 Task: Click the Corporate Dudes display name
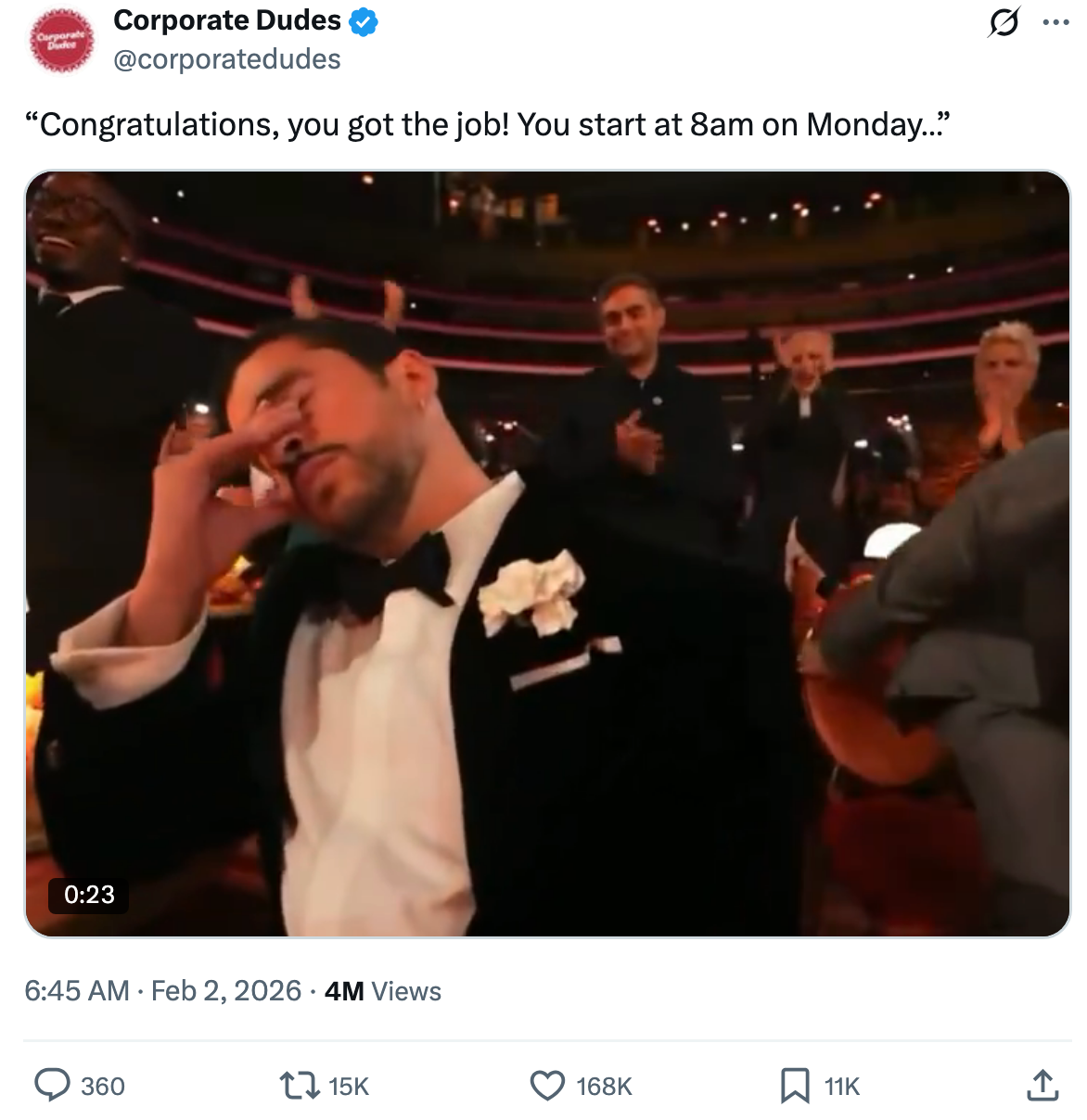(x=227, y=20)
